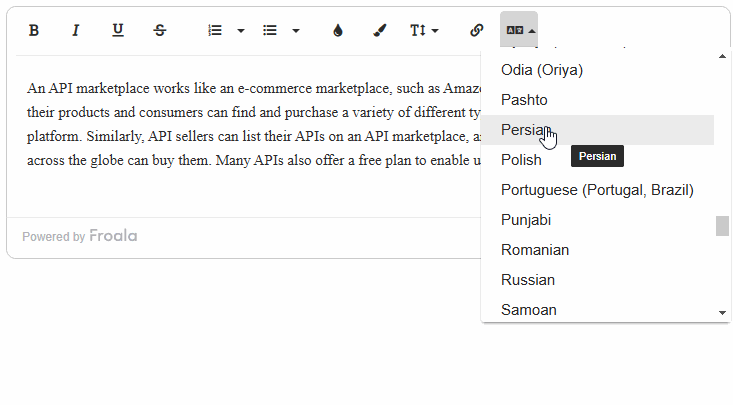Underline the selected text
Screen dimensions: 733x405
pyautogui.click(x=118, y=30)
